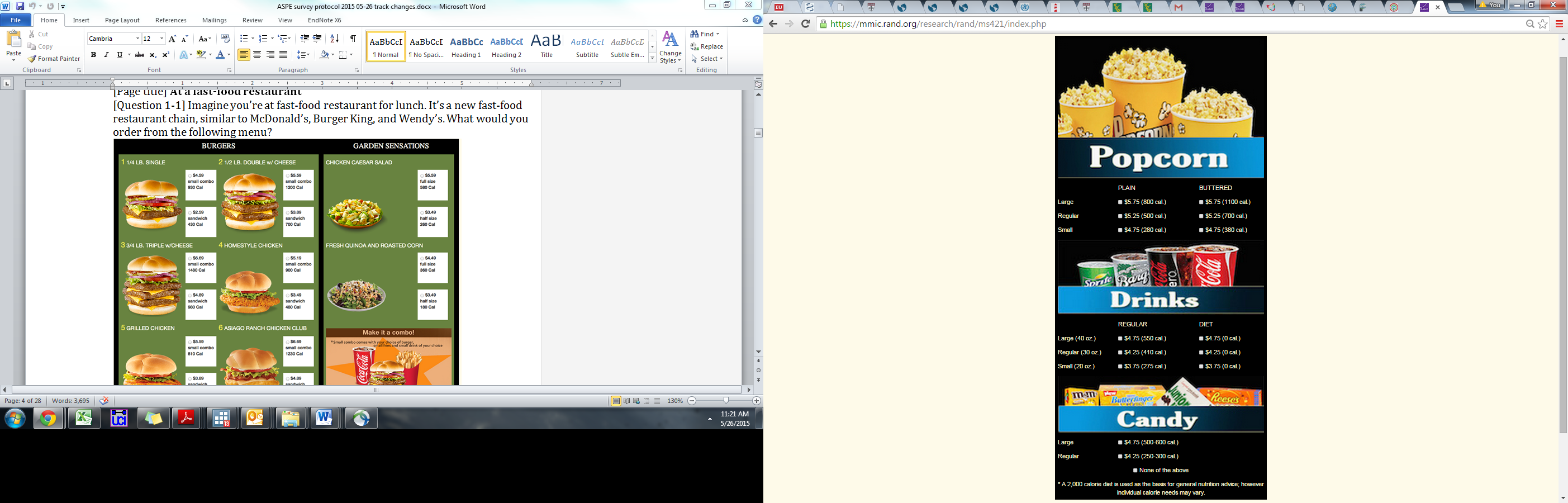
Task: Go back in Chrome browser
Action: 773,25
